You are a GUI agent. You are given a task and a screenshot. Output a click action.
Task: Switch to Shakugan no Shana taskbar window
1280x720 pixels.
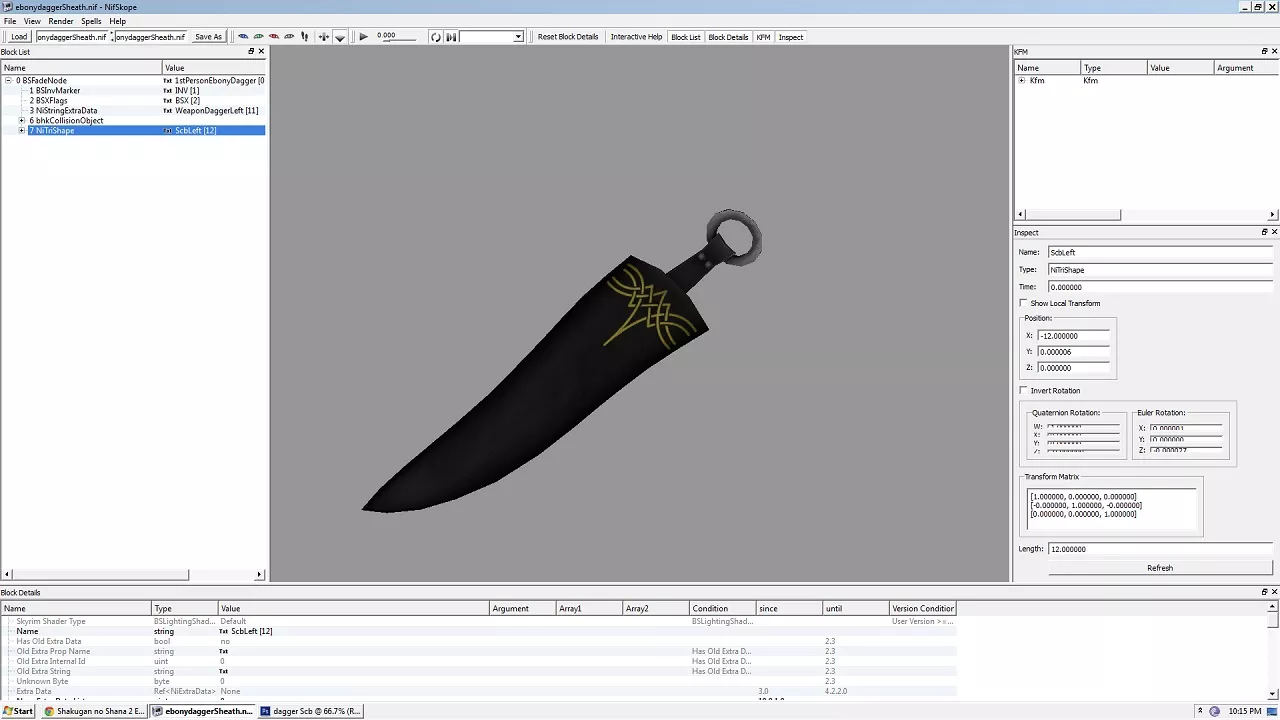point(94,711)
